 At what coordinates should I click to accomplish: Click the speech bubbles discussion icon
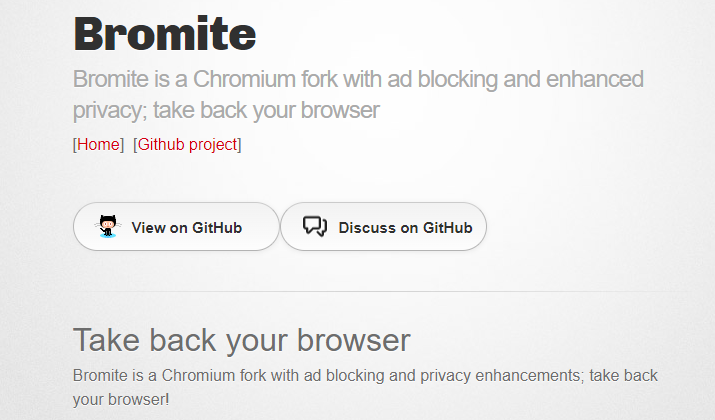pyautogui.click(x=315, y=226)
